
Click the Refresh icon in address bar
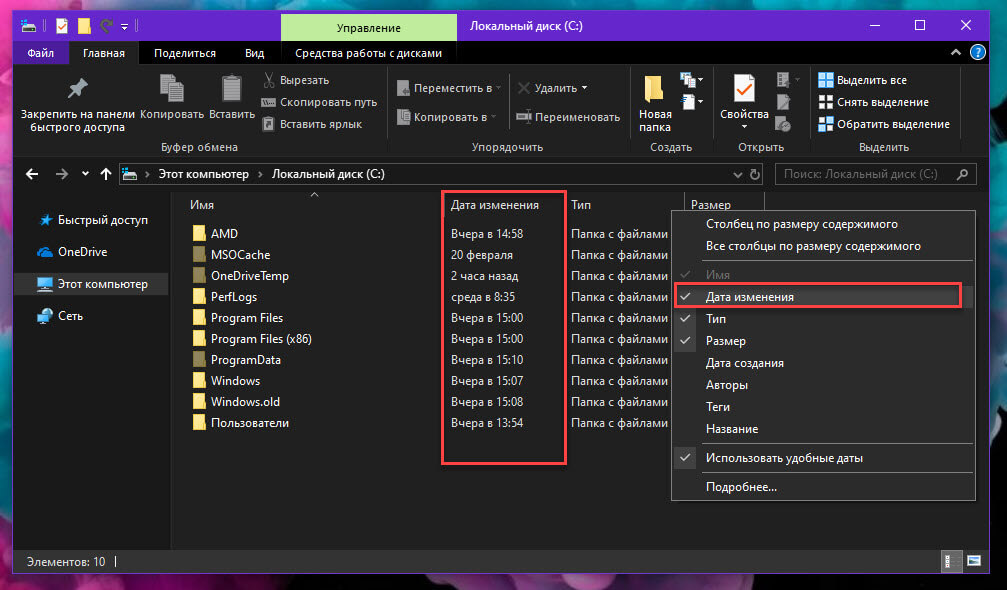pos(755,174)
